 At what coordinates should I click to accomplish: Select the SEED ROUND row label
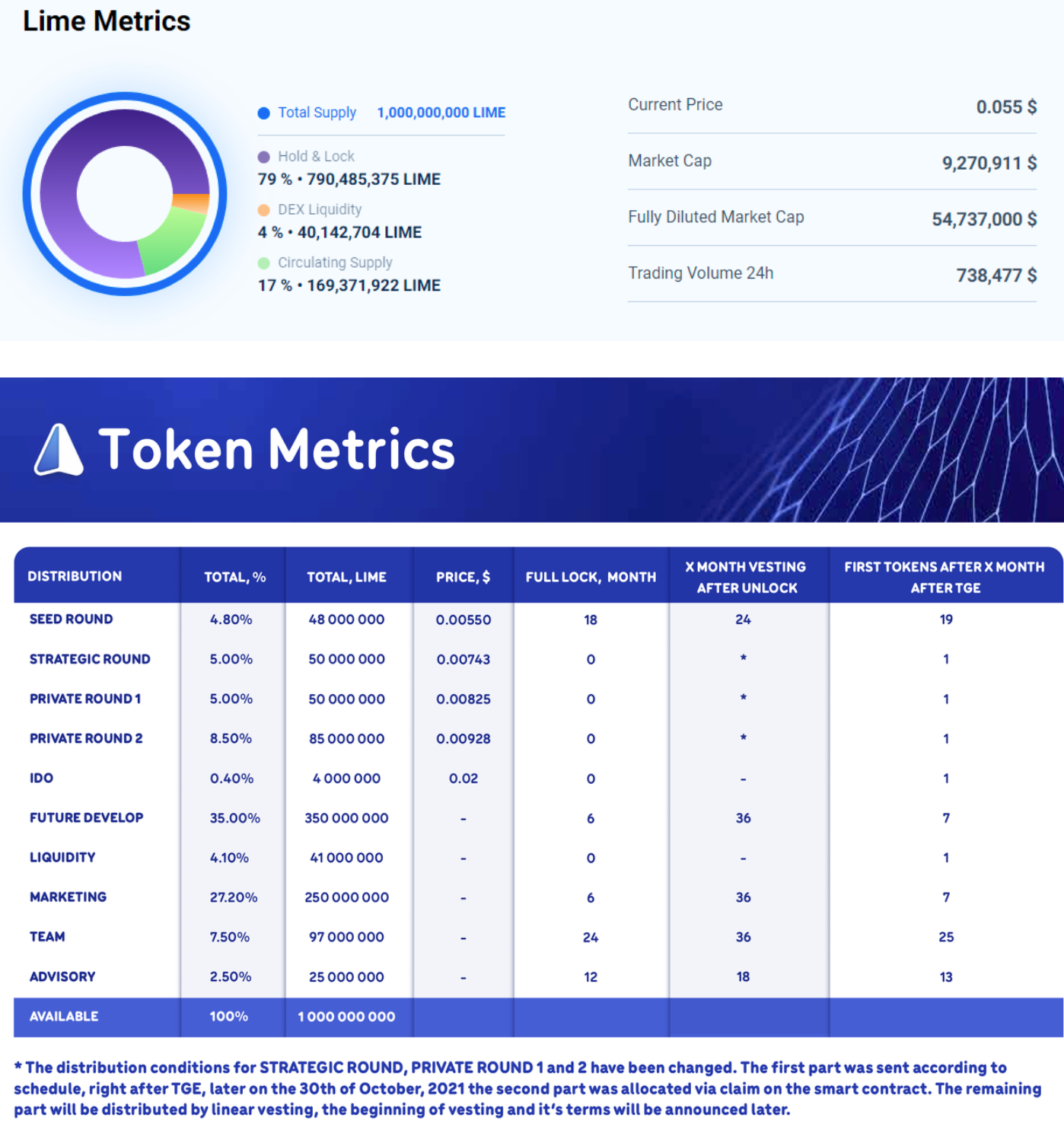71,619
